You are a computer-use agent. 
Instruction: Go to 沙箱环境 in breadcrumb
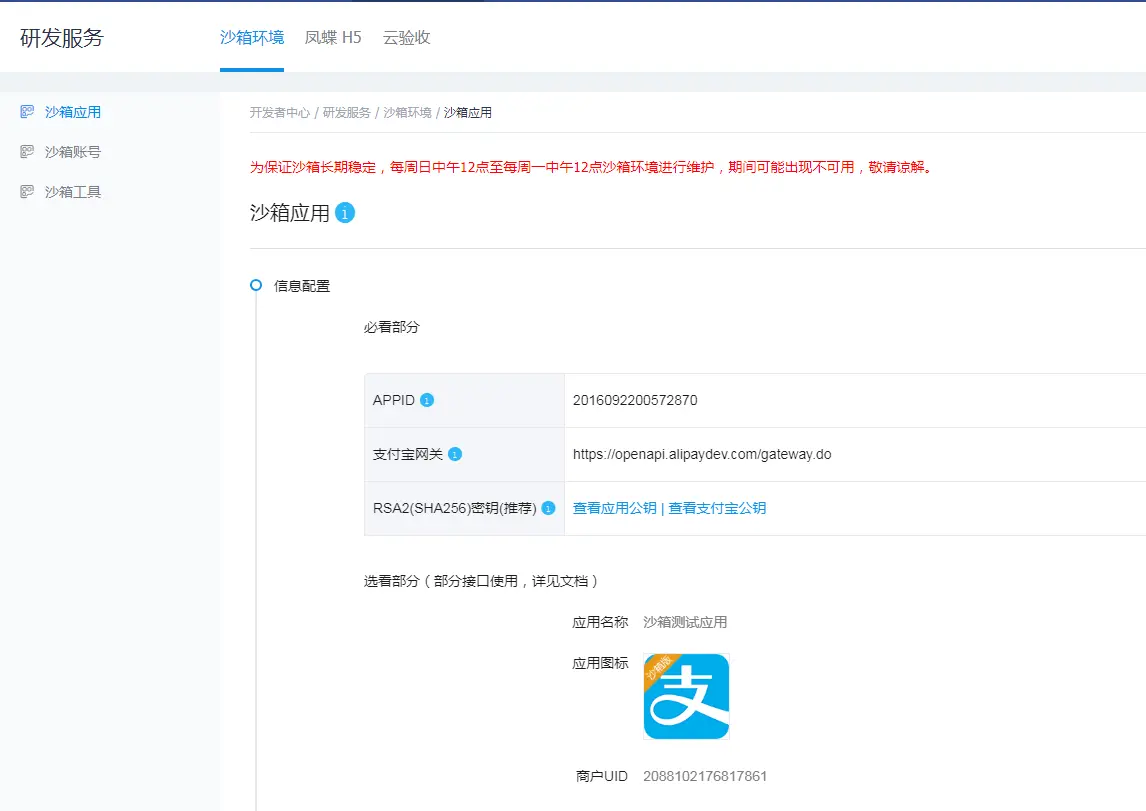(408, 113)
